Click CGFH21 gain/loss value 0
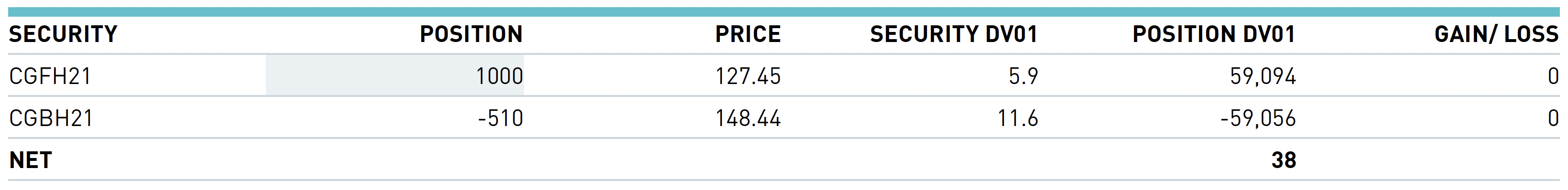1568x190 pixels. pos(1553,76)
